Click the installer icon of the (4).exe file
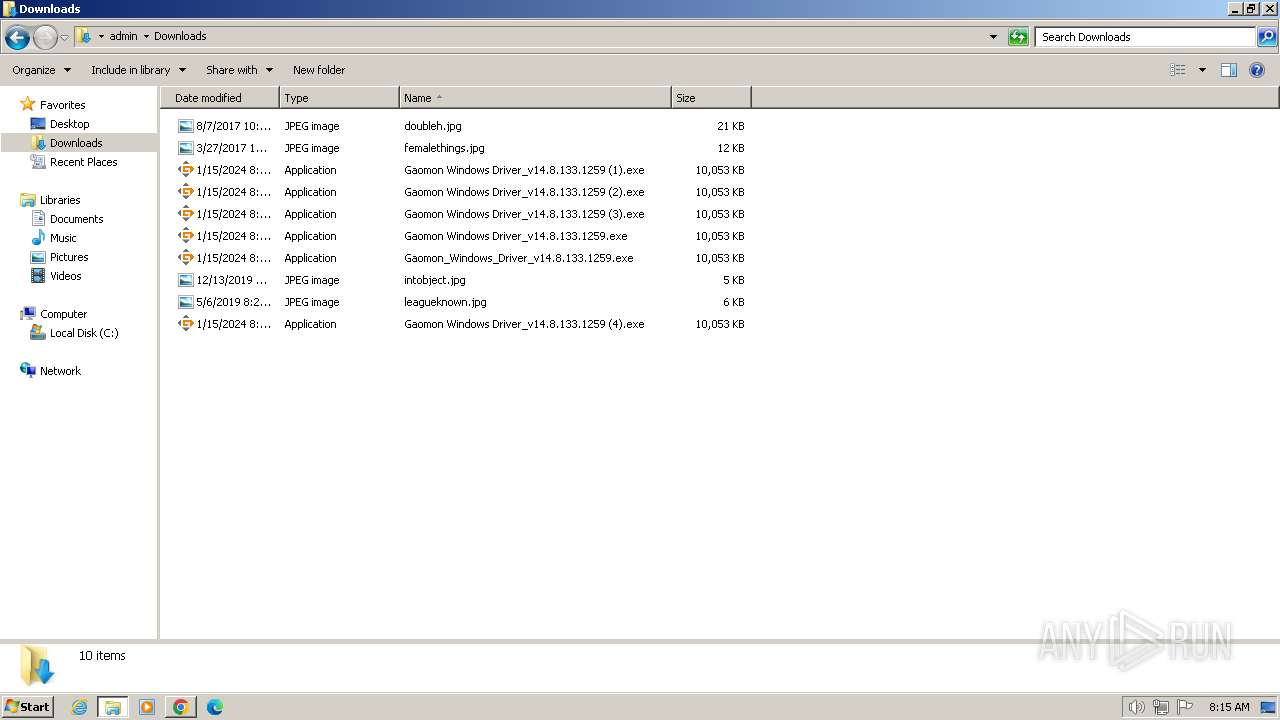Viewport: 1280px width, 720px height. click(185, 324)
